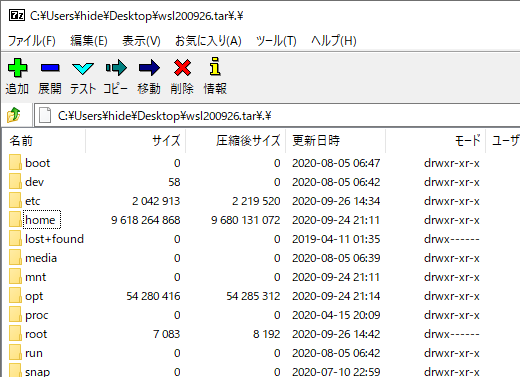Image resolution: width=520 pixels, height=377 pixels.
Task: Select the home folder icon
Action: point(15,220)
